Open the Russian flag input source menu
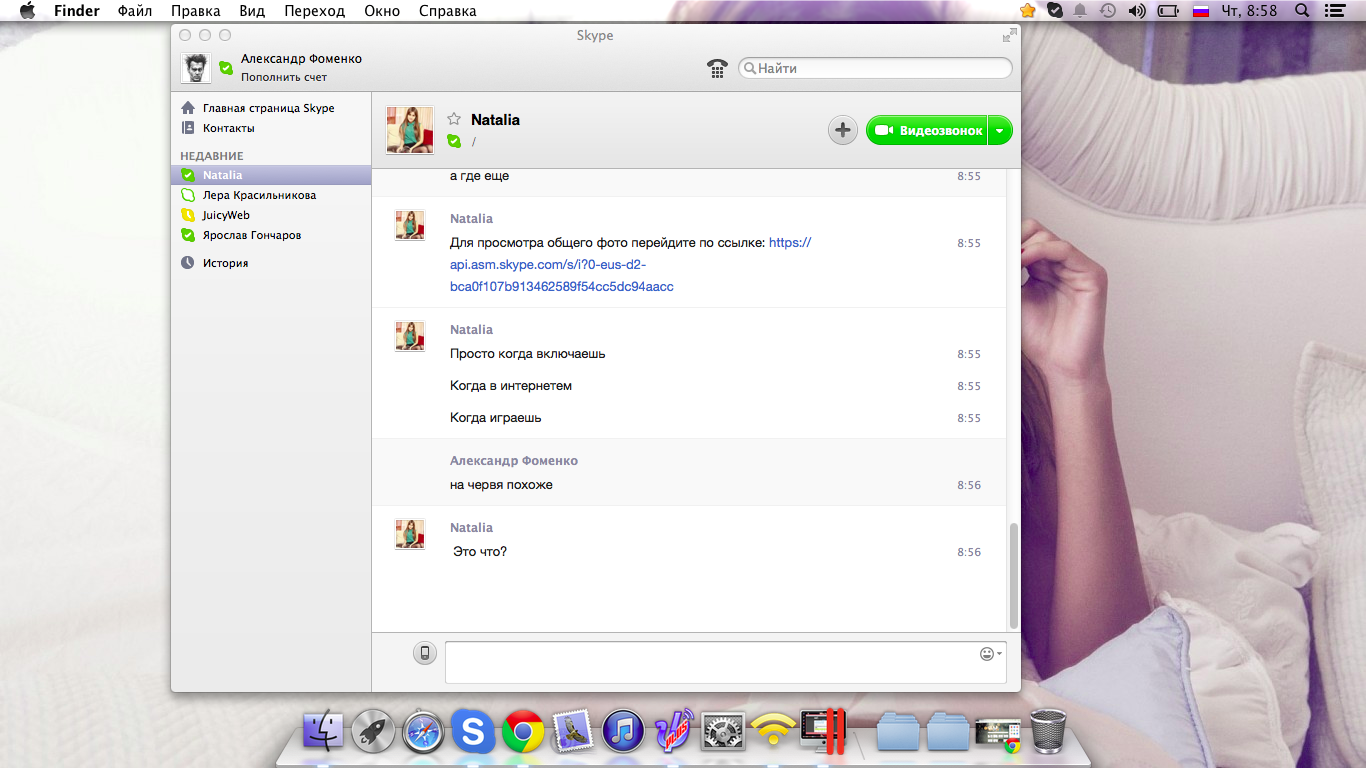This screenshot has width=1366, height=768. click(1202, 11)
